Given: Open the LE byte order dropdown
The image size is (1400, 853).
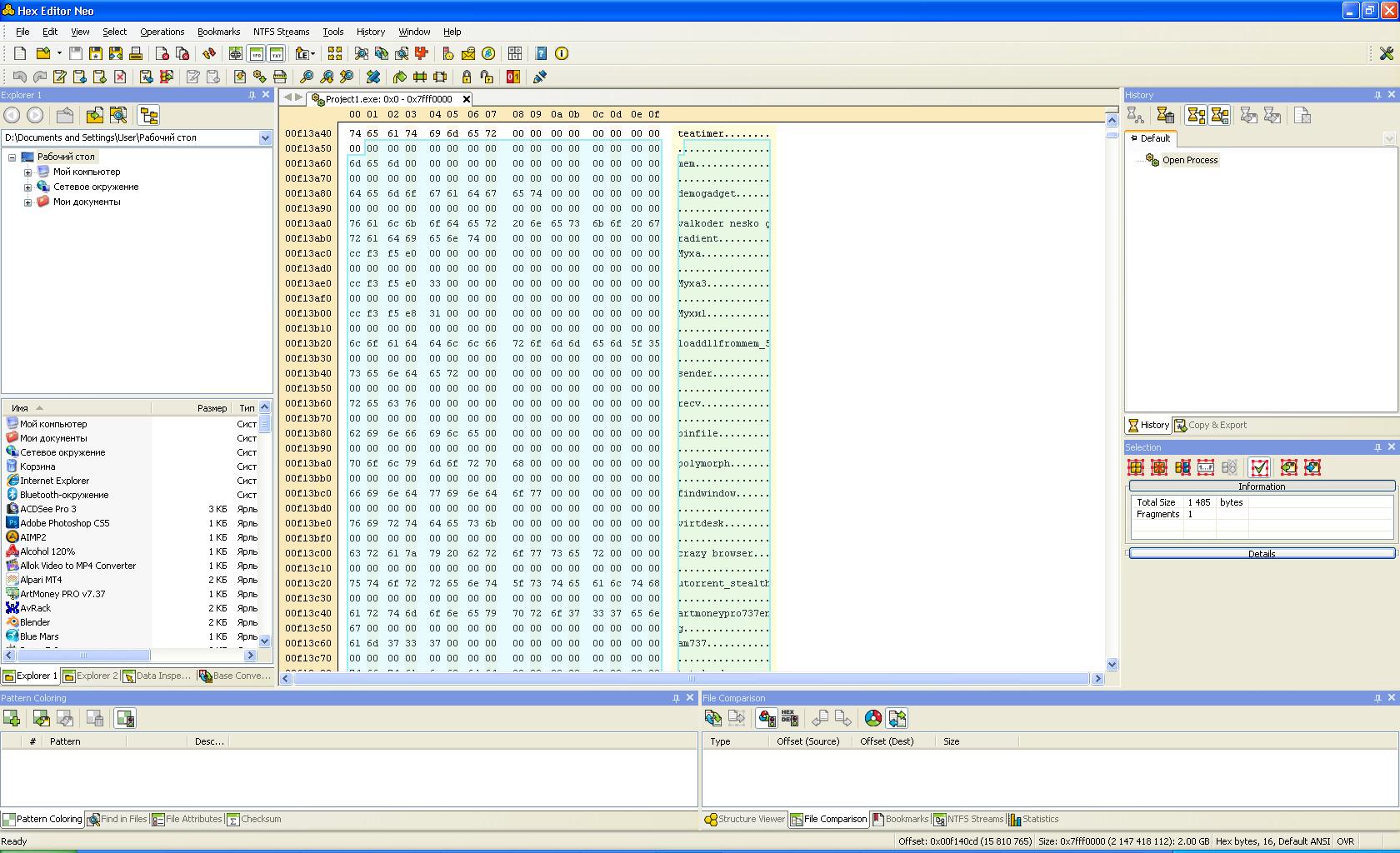Looking at the screenshot, I should pyautogui.click(x=306, y=53).
